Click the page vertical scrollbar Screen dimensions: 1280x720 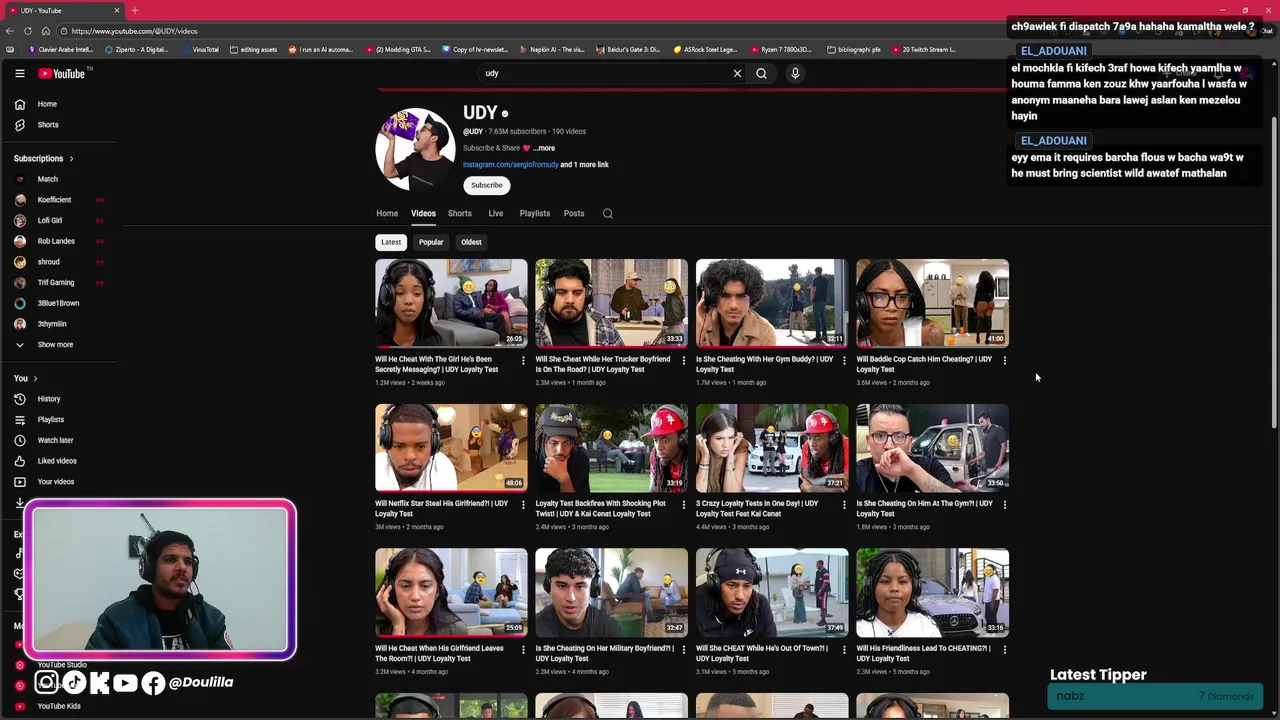point(1275,270)
